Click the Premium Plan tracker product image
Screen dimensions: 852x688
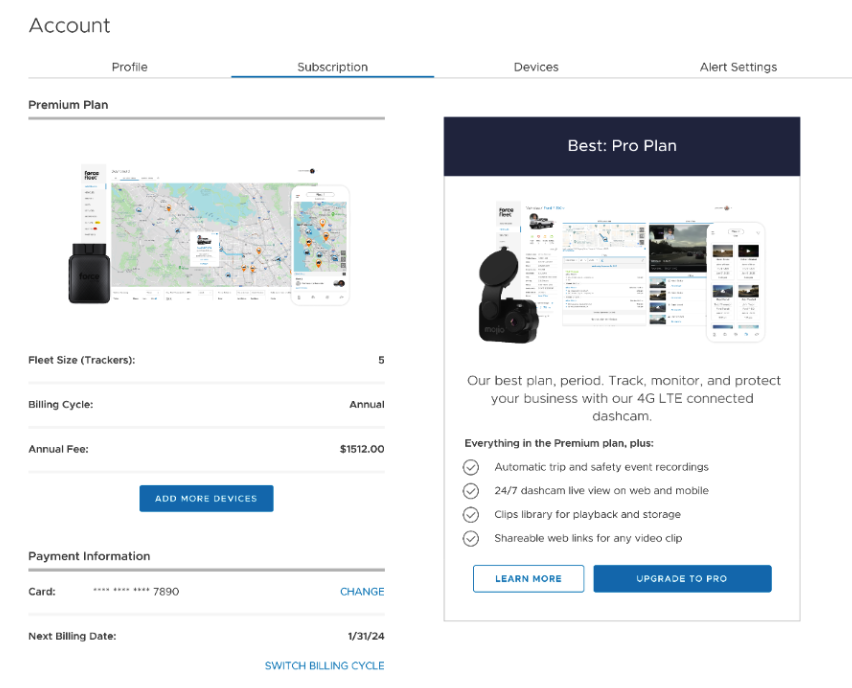coord(209,234)
